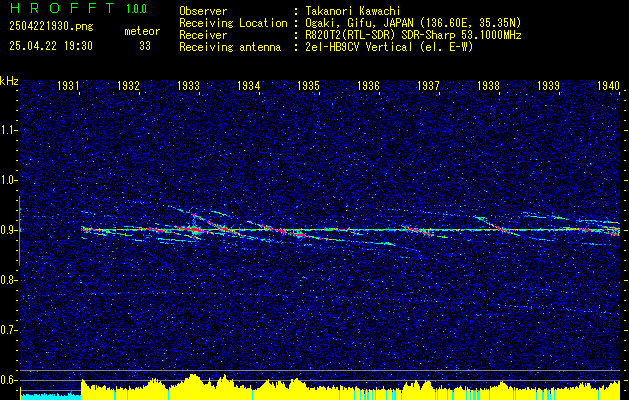Viewport: 629px width, 400px height.
Task: Click the 1939 time marker
Action: coord(548,85)
